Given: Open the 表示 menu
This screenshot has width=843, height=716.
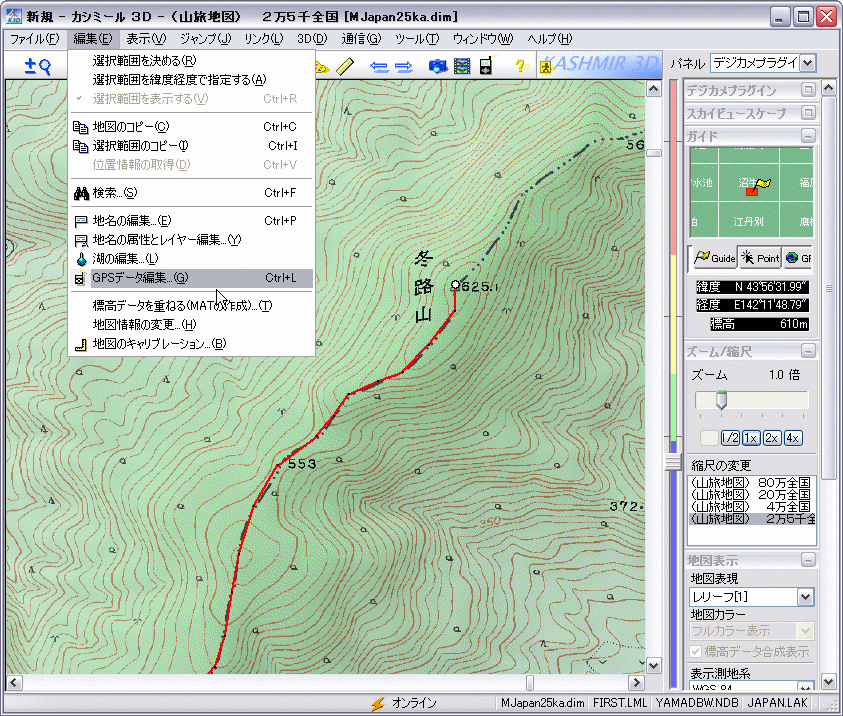Looking at the screenshot, I should 146,39.
